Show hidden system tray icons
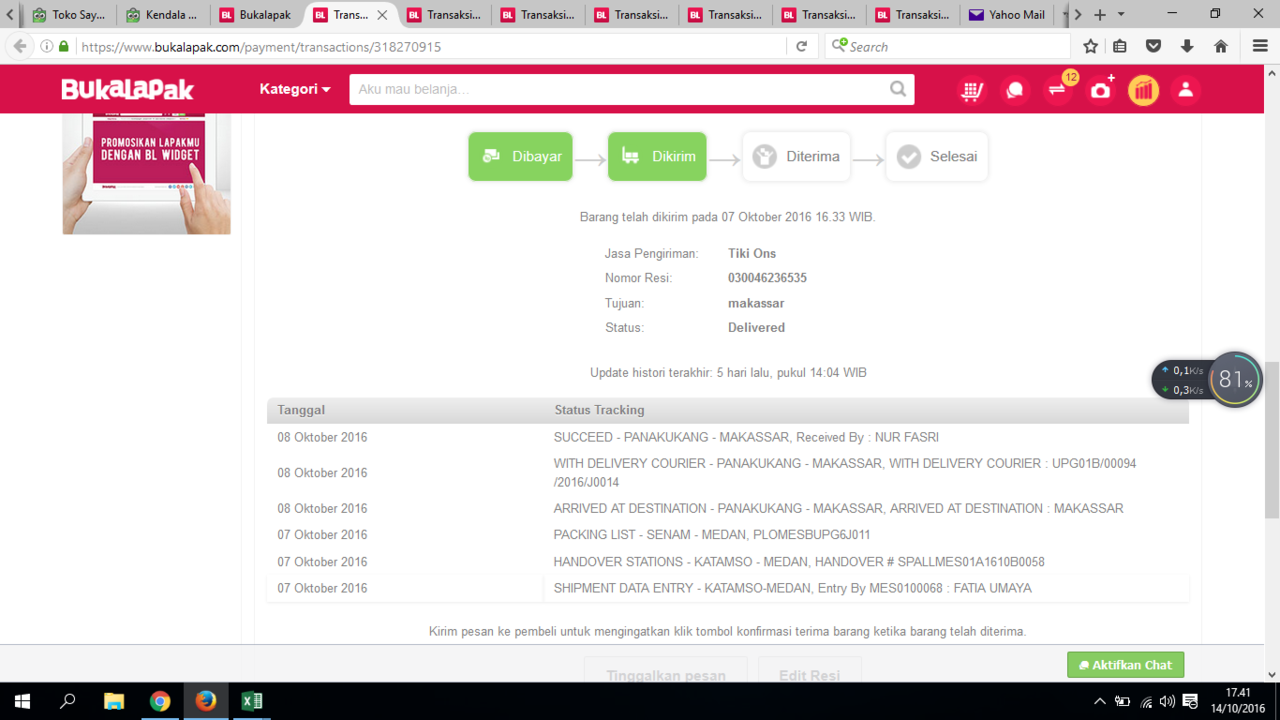This screenshot has height=720, width=1280. pyautogui.click(x=1100, y=701)
